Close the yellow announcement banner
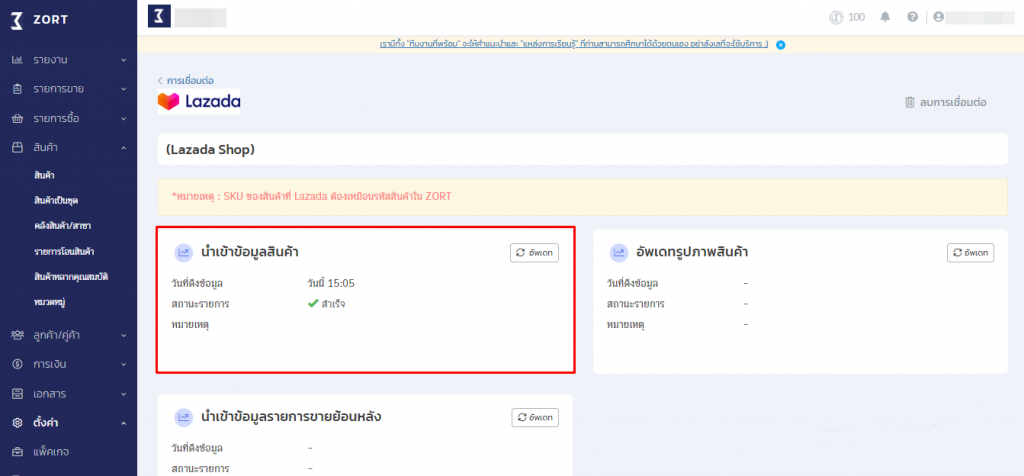The image size is (1024, 476). [x=780, y=45]
